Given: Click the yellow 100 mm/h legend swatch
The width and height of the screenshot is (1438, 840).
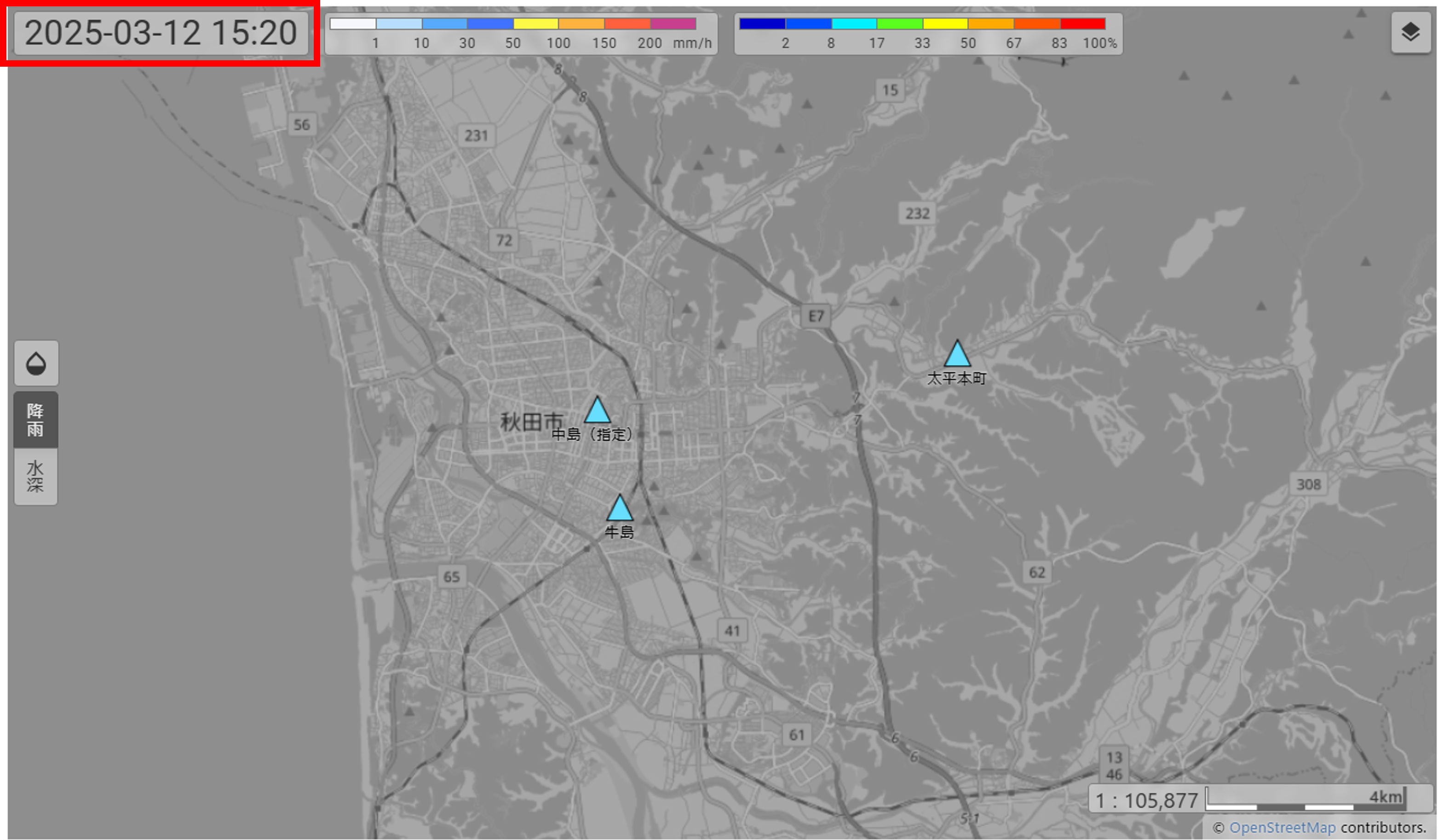Looking at the screenshot, I should pyautogui.click(x=535, y=23).
